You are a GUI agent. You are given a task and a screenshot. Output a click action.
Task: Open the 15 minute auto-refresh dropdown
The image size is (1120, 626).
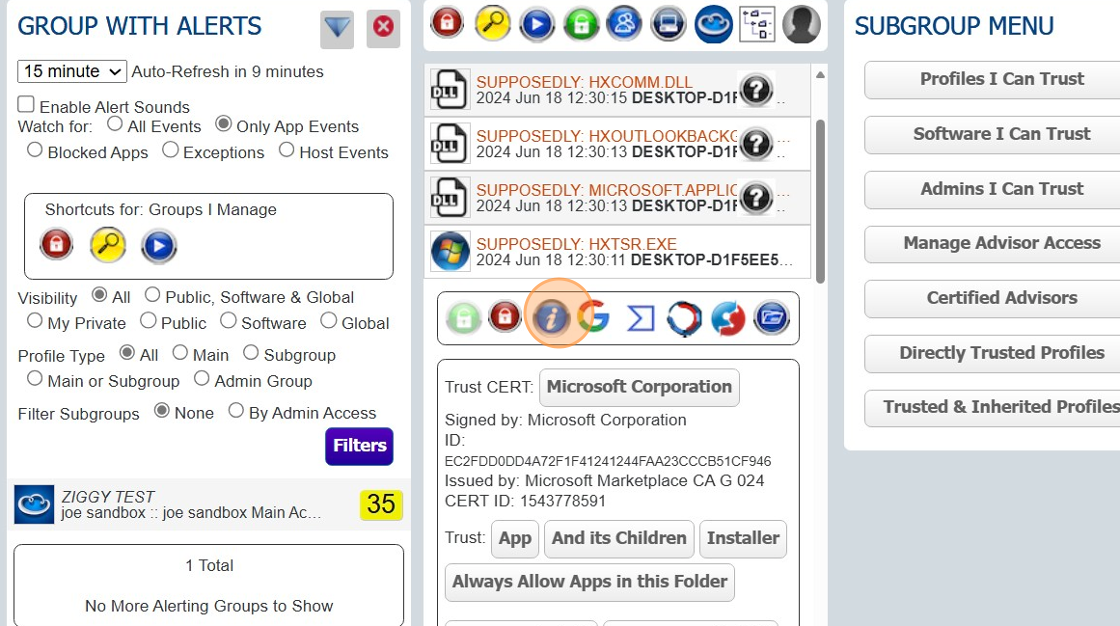point(70,71)
